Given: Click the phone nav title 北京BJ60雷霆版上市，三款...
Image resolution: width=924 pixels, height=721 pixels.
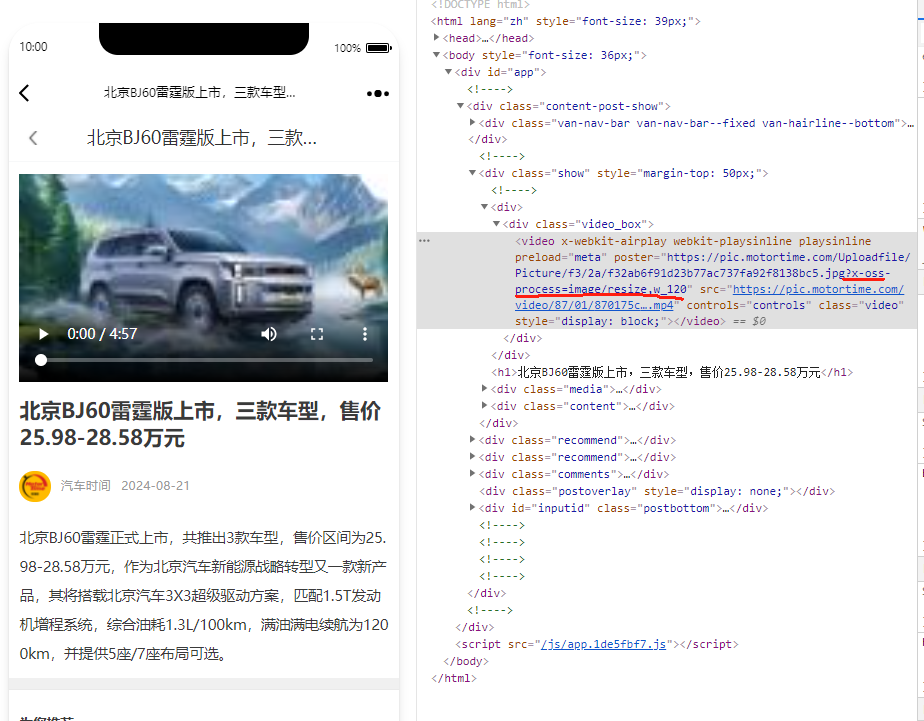Looking at the screenshot, I should click(202, 138).
